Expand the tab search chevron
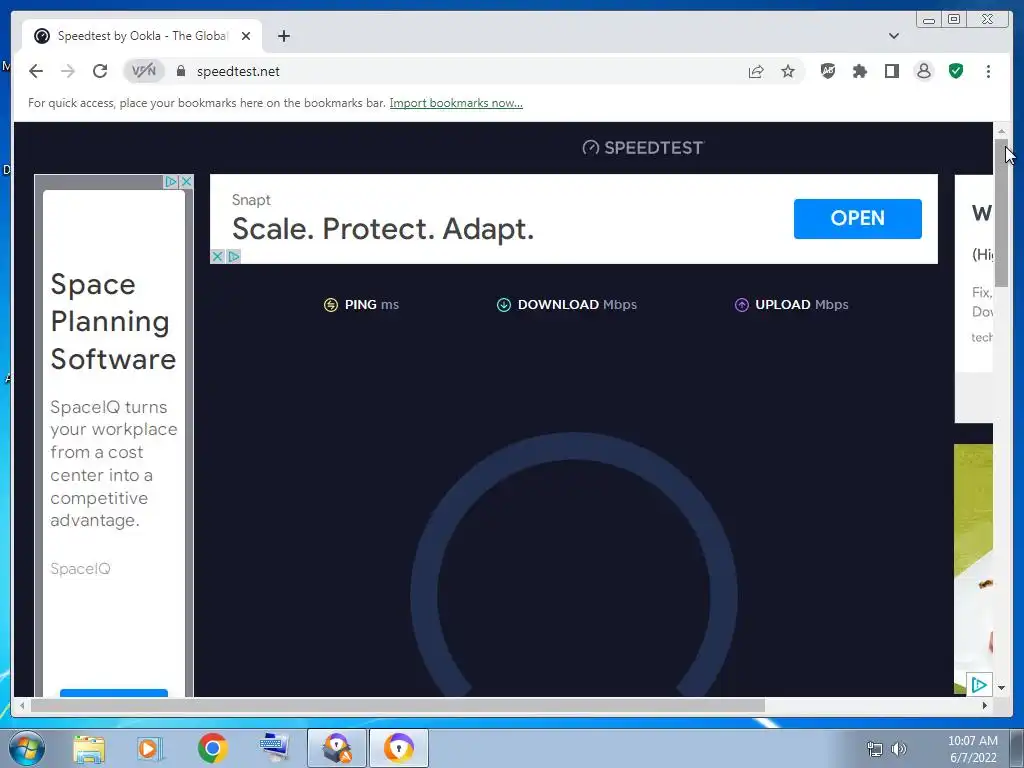Image resolution: width=1024 pixels, height=768 pixels. (894, 36)
